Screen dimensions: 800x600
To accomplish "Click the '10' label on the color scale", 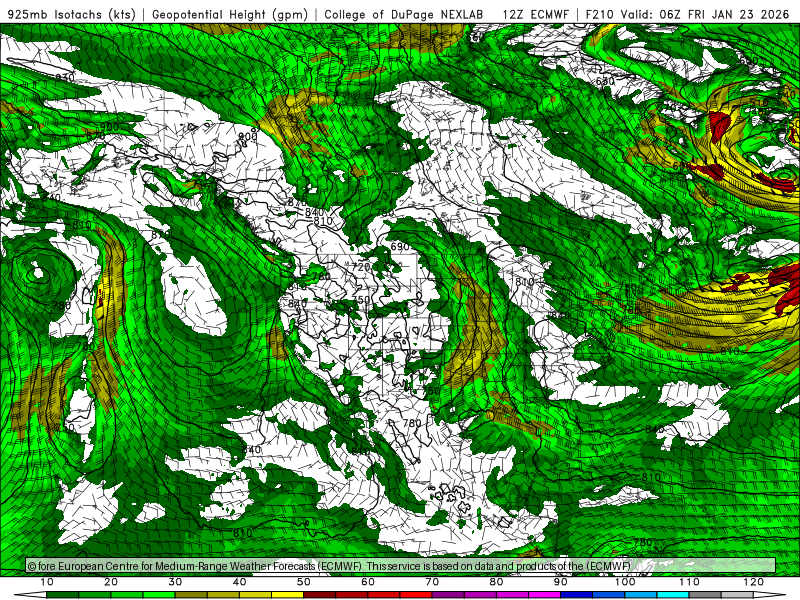I will click(46, 582).
